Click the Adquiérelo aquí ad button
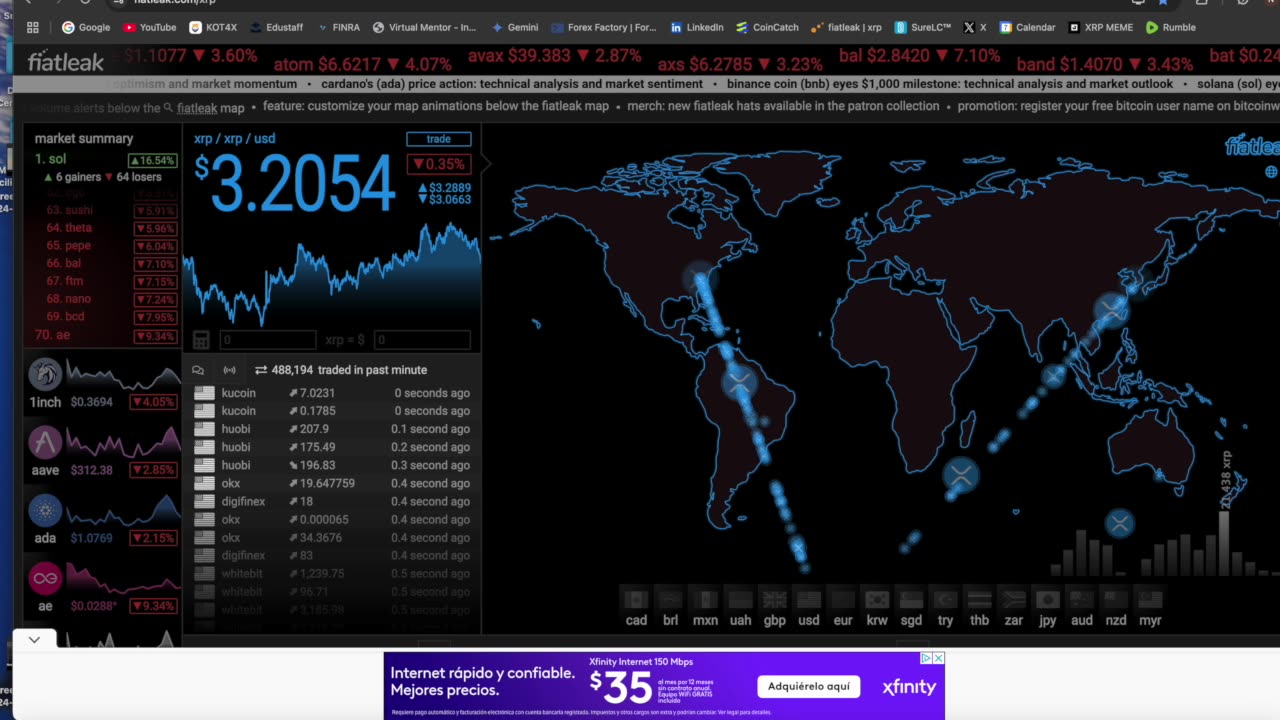This screenshot has height=720, width=1280. pyautogui.click(x=808, y=686)
